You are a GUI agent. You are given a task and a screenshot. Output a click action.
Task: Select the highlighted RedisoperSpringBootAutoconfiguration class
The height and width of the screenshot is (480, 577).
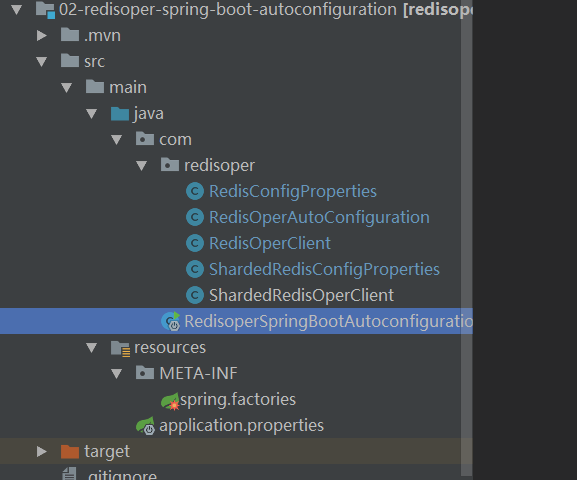pyautogui.click(x=328, y=321)
